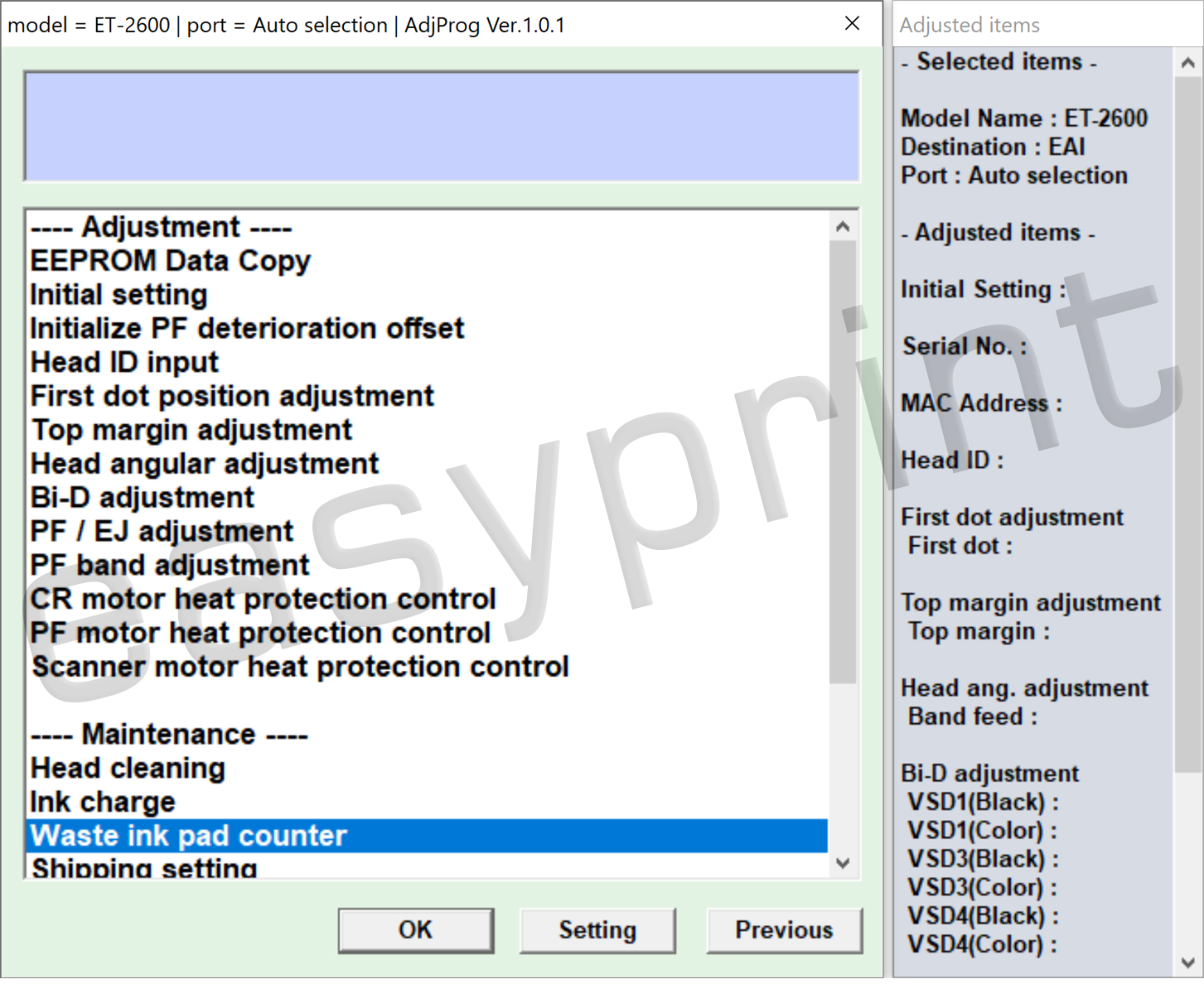Click Model Name : ET-2600 text
The width and height of the screenshot is (1204, 989).
(x=1024, y=118)
